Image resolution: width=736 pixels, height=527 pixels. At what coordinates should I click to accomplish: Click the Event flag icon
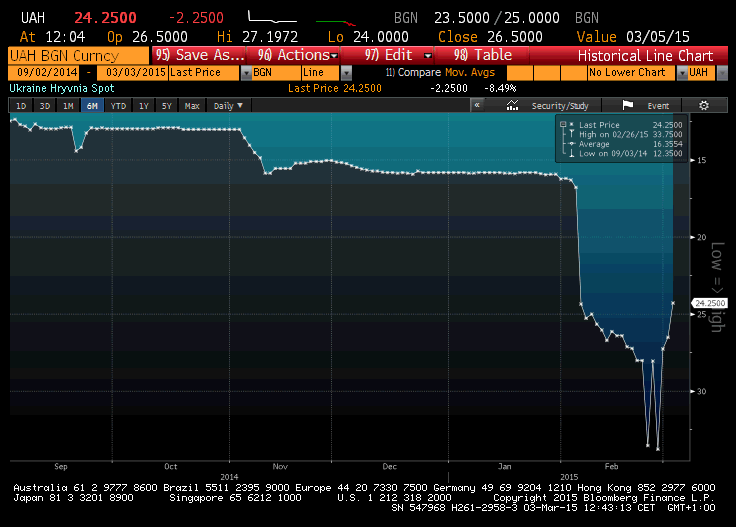pos(628,105)
